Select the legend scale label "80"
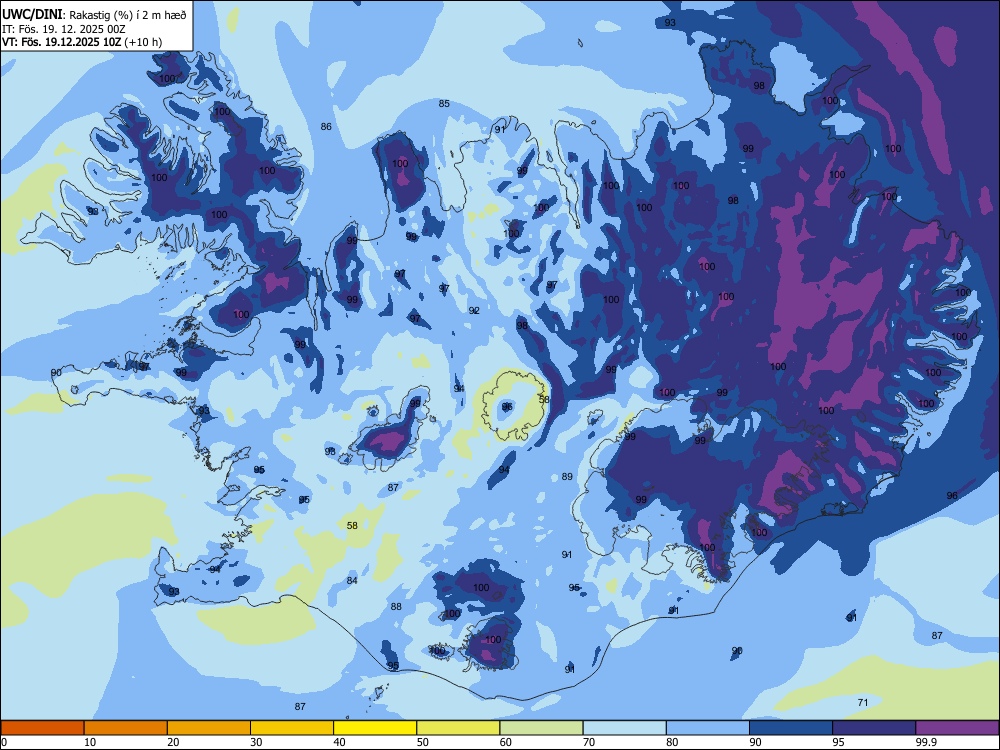This screenshot has height=750, width=1000. [672, 742]
